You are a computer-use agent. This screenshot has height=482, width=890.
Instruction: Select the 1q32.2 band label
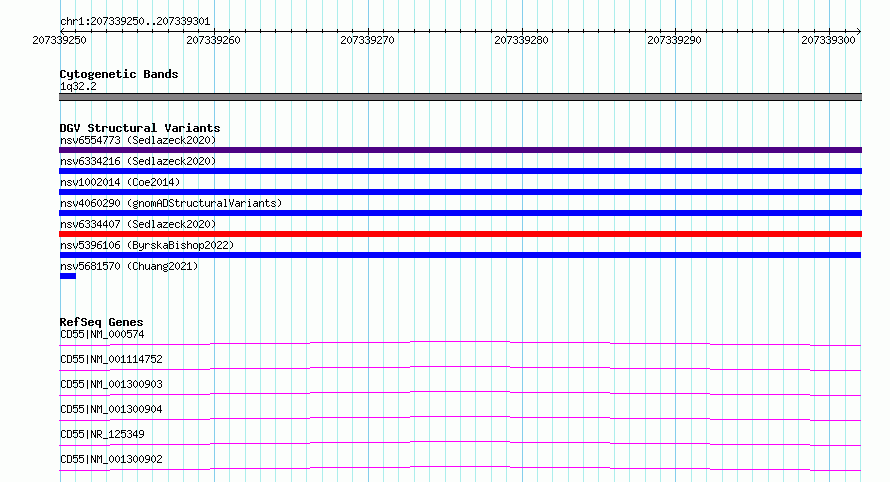tap(78, 86)
